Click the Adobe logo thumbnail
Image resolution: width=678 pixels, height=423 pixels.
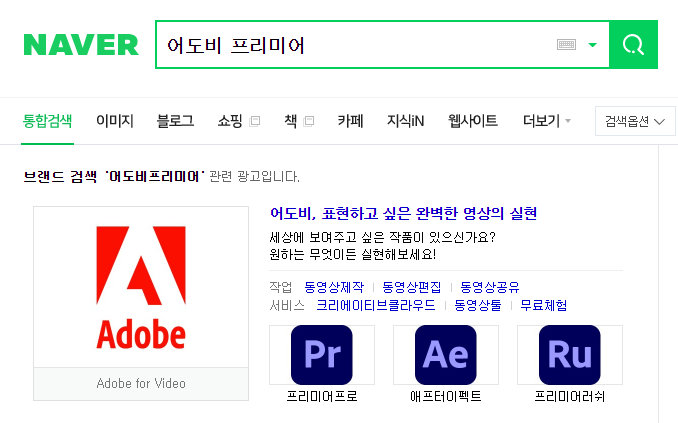pyautogui.click(x=141, y=287)
